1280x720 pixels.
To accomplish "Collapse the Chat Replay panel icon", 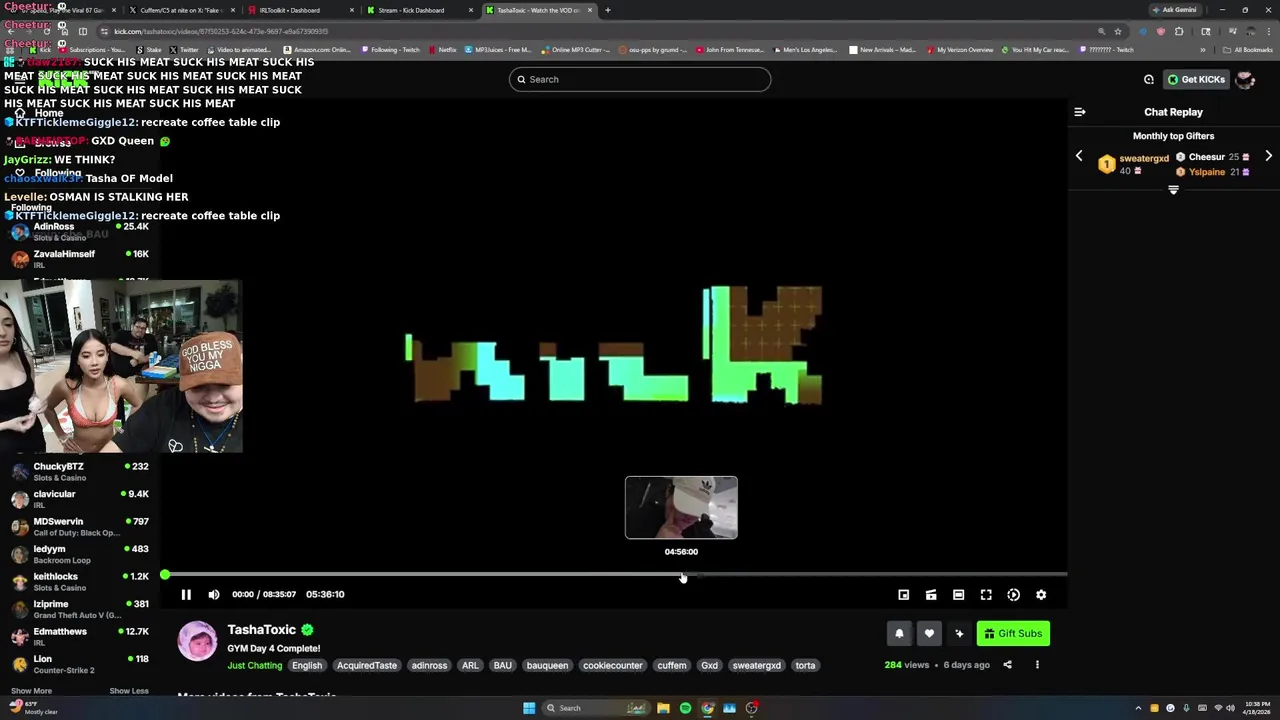I will click(x=1080, y=112).
